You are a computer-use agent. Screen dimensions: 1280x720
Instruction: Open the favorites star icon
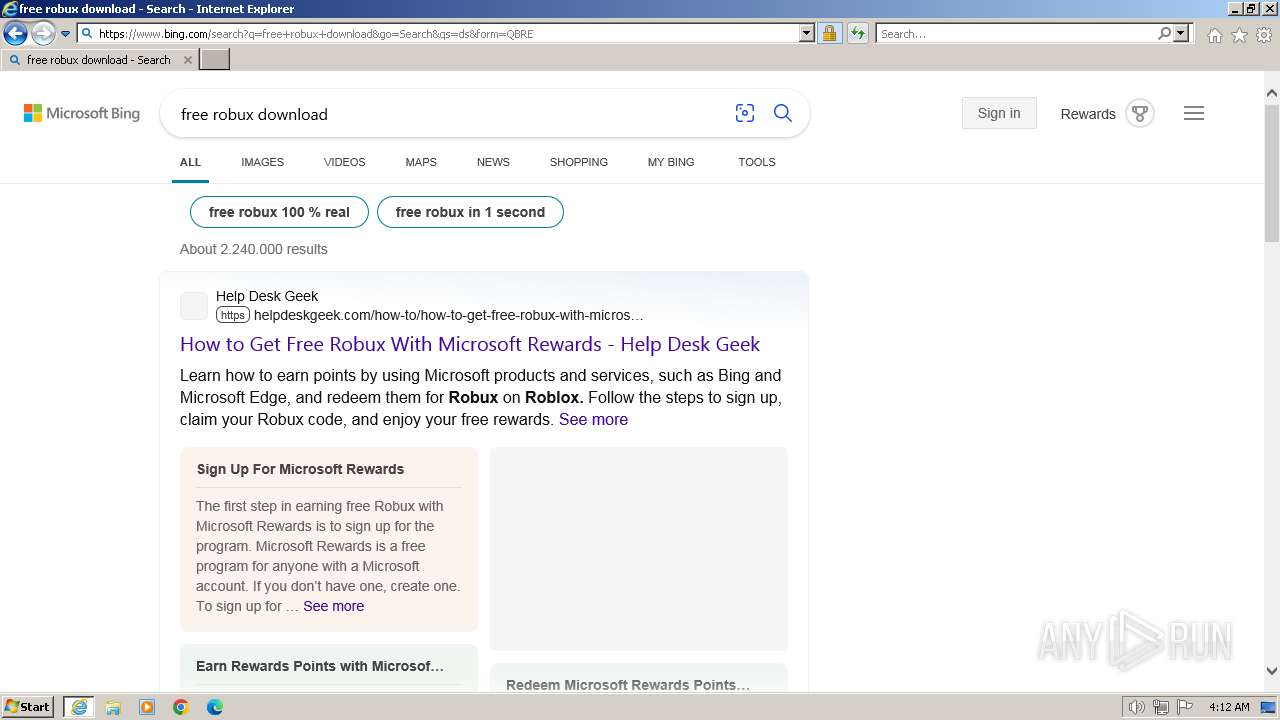pyautogui.click(x=1239, y=35)
